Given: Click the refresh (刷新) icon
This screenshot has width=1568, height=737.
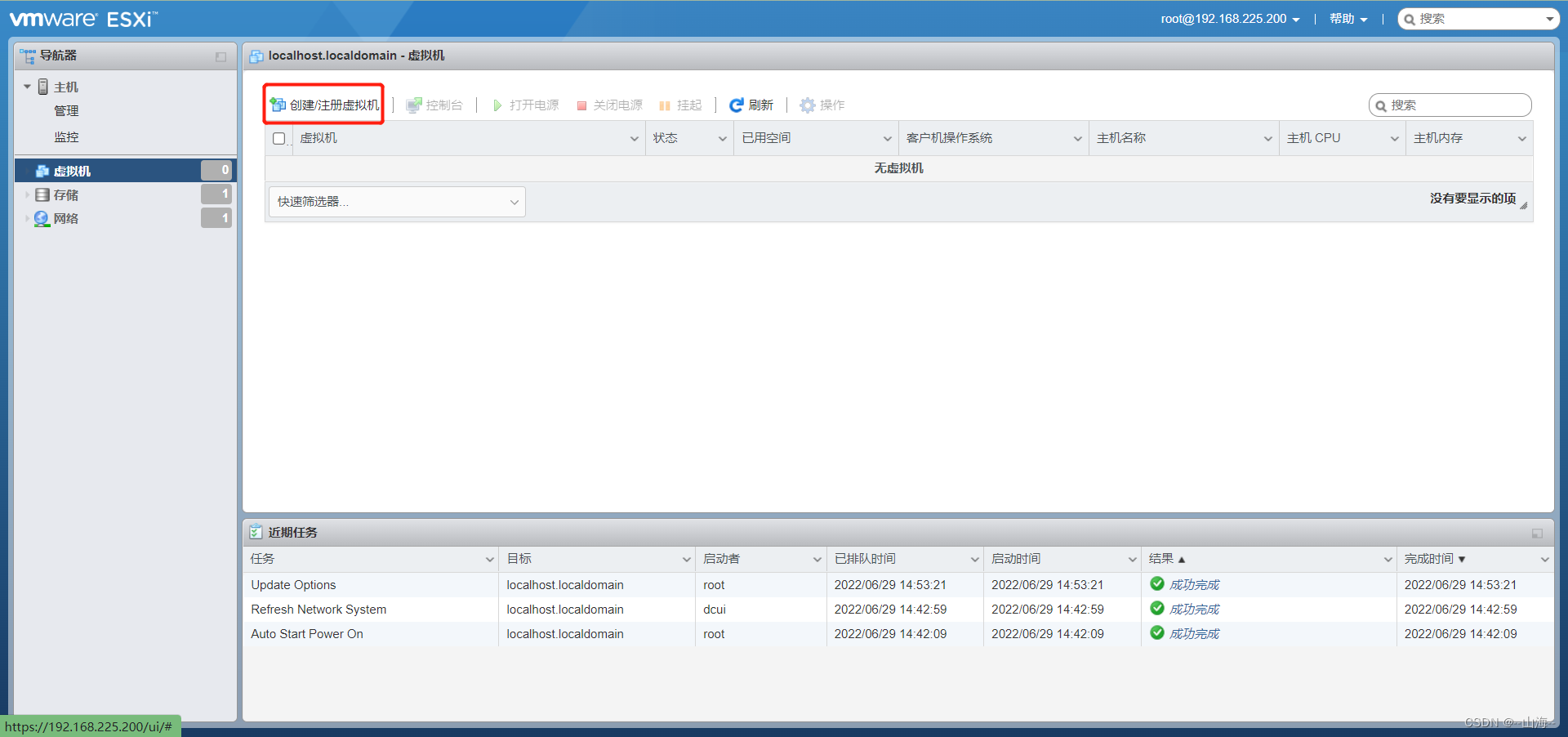Looking at the screenshot, I should pos(737,105).
